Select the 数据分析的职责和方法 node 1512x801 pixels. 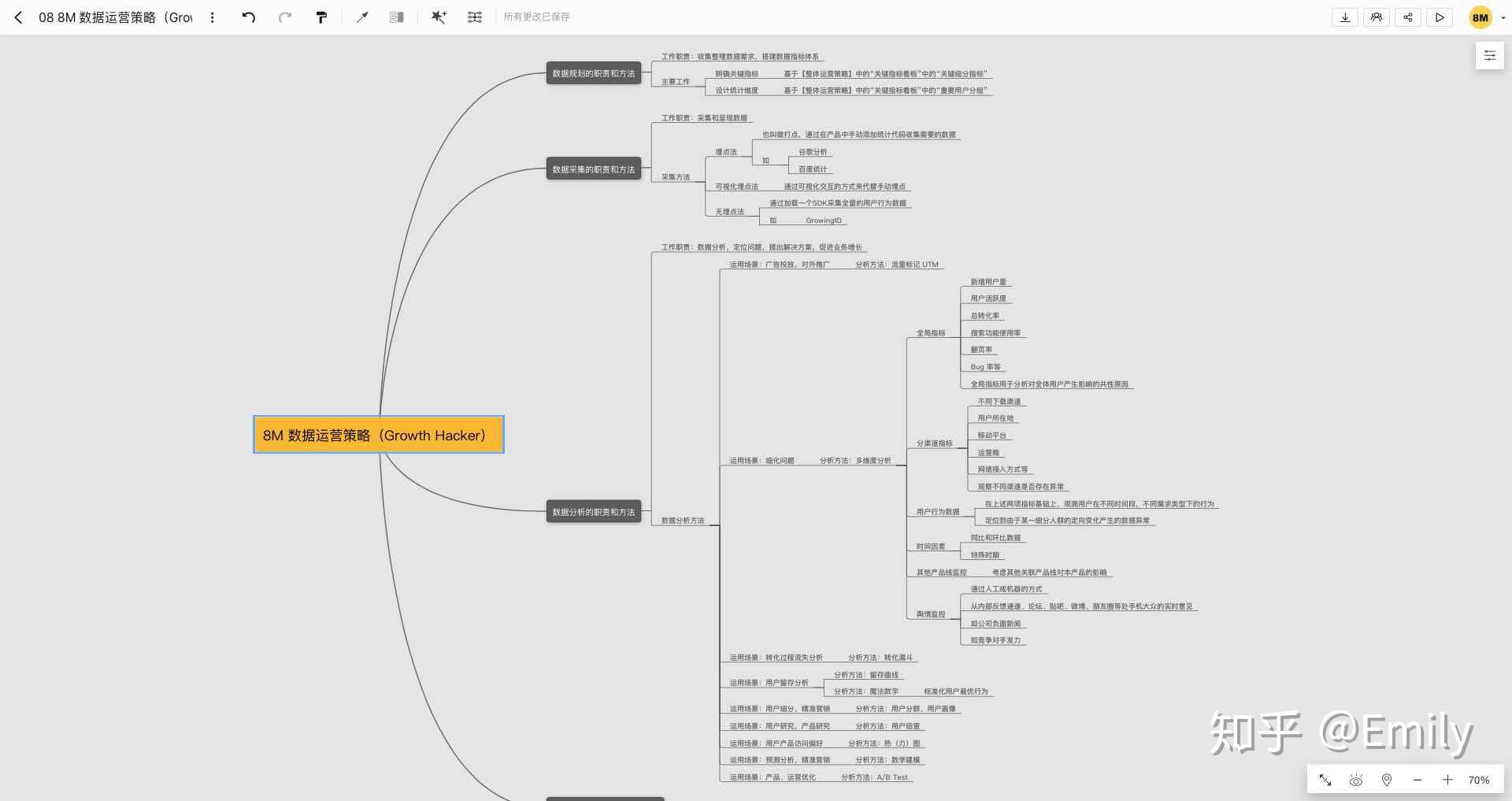(594, 512)
